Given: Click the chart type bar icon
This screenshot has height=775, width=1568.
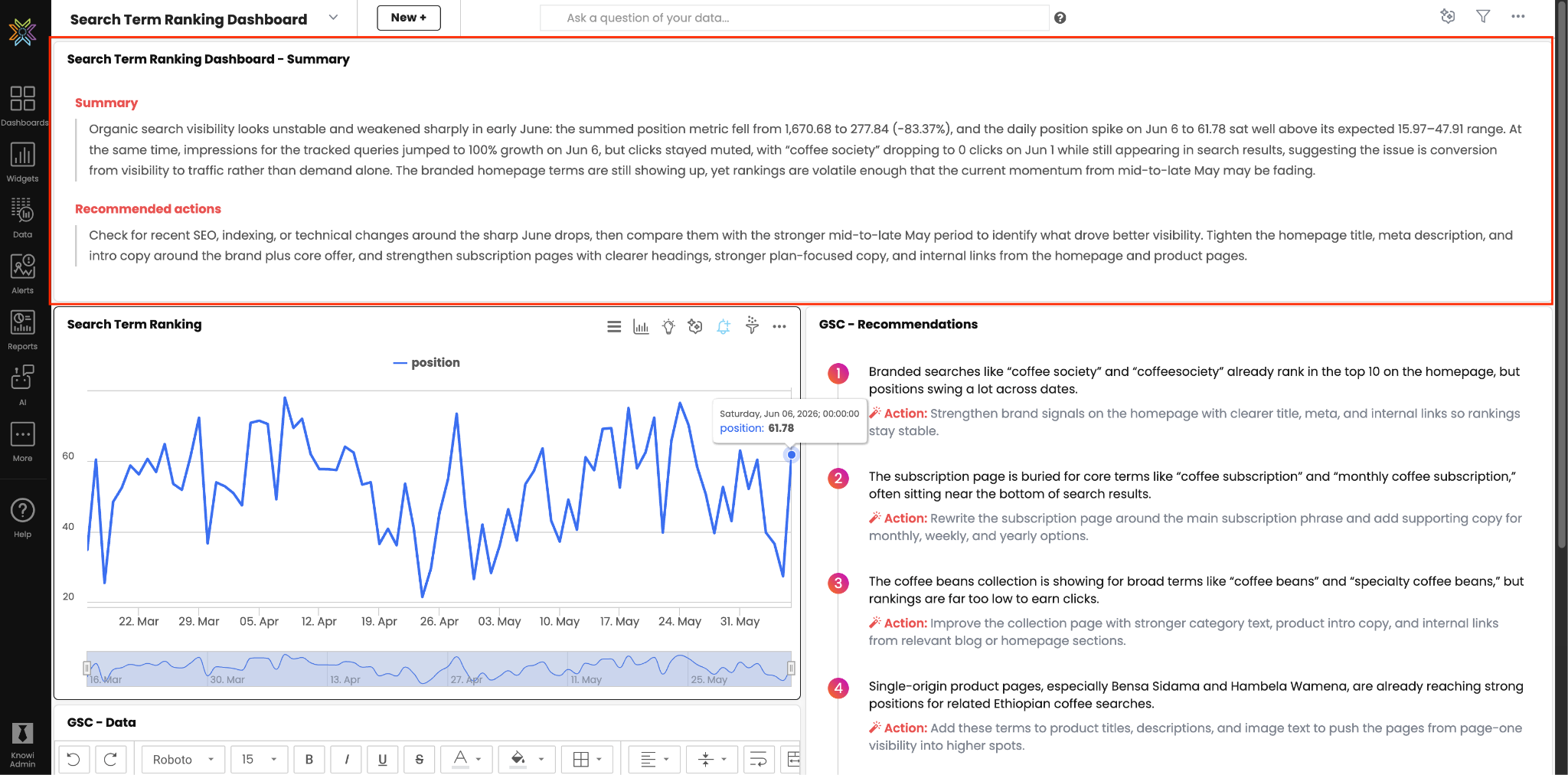Looking at the screenshot, I should coord(641,326).
